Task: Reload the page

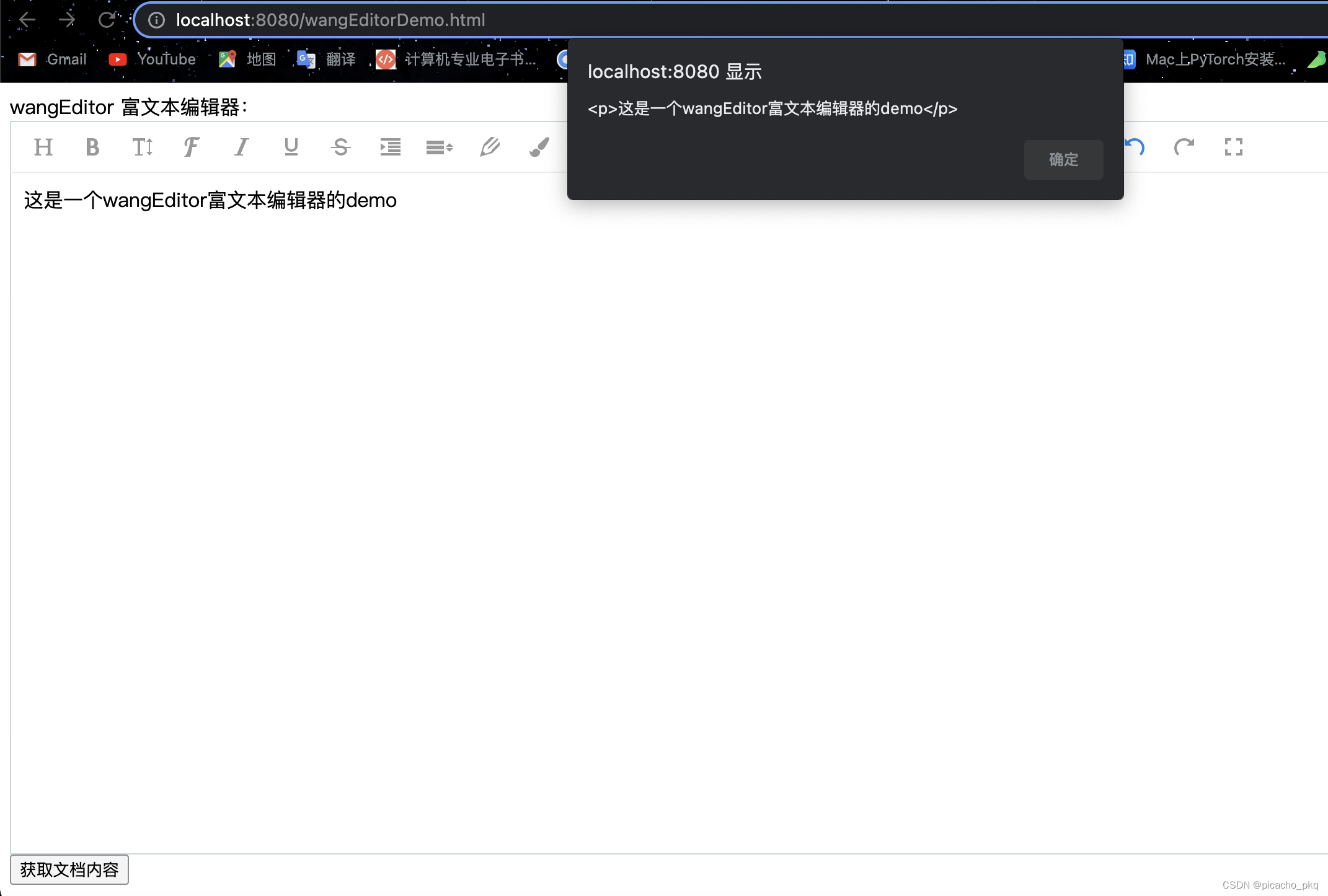Action: (107, 20)
